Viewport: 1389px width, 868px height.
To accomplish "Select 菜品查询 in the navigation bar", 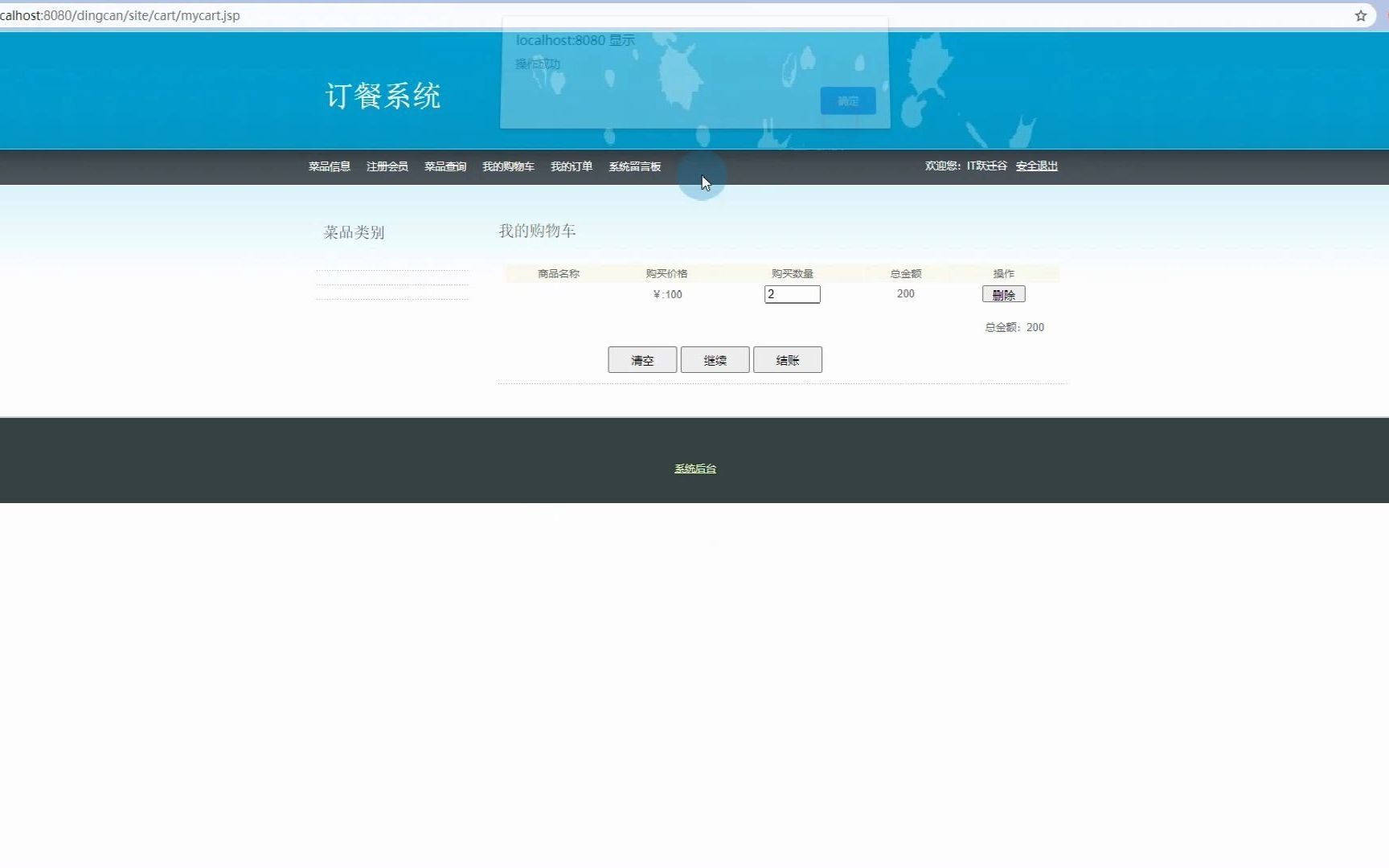I will point(445,166).
